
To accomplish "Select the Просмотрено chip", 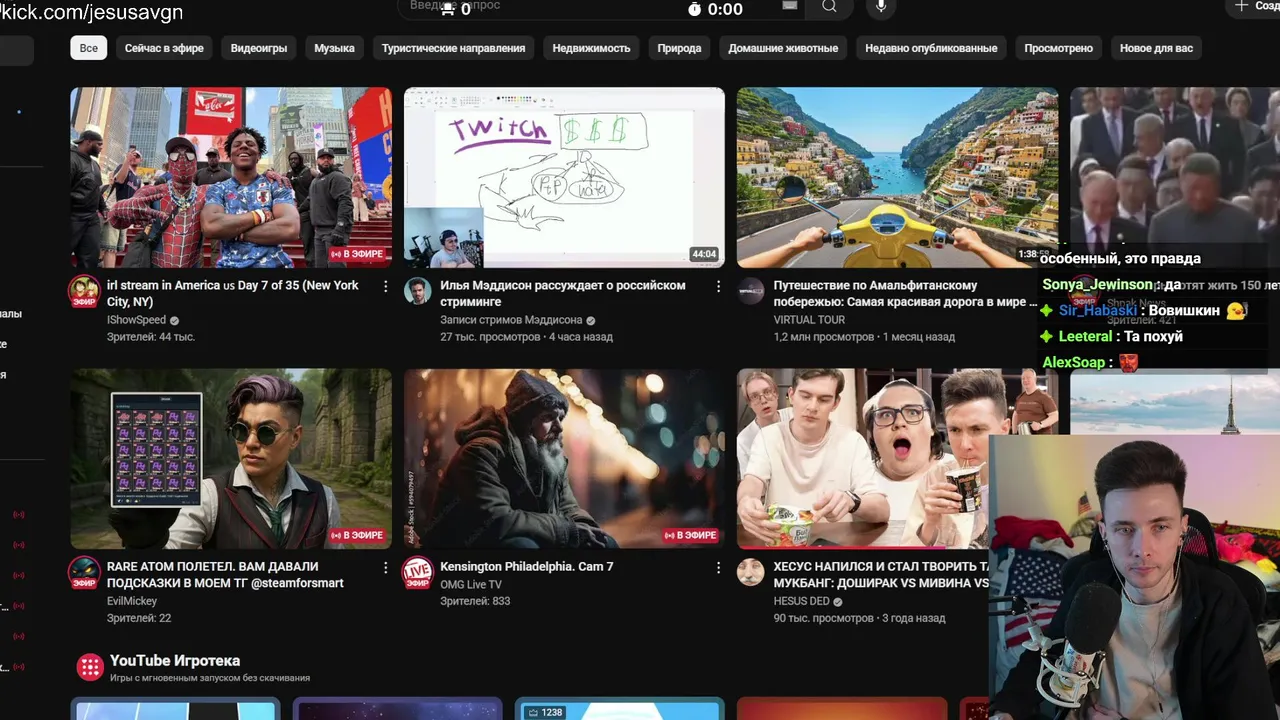I will coord(1058,48).
